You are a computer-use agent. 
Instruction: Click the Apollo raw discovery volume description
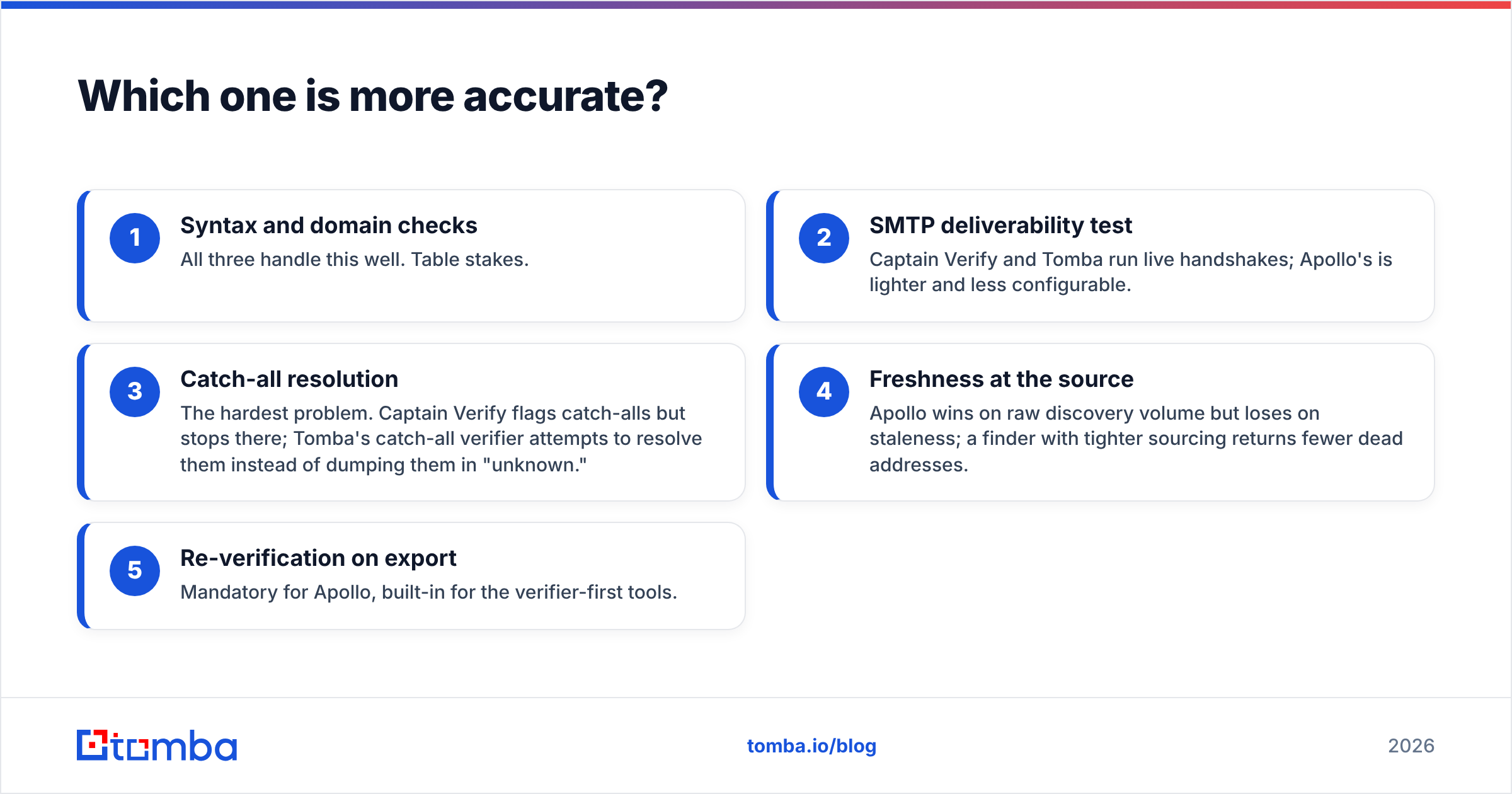pos(1136,439)
